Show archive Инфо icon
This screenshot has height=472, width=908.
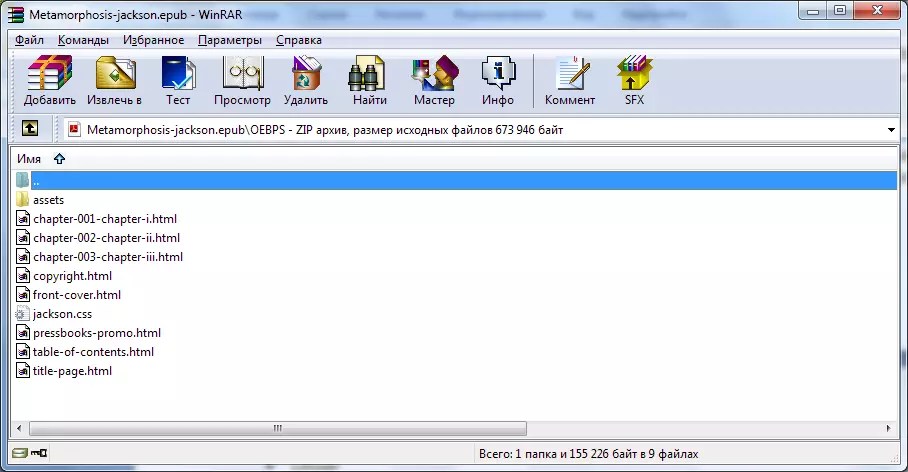pyautogui.click(x=498, y=74)
